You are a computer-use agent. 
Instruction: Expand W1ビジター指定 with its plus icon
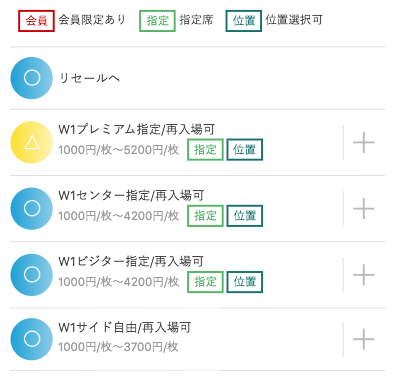tap(364, 275)
